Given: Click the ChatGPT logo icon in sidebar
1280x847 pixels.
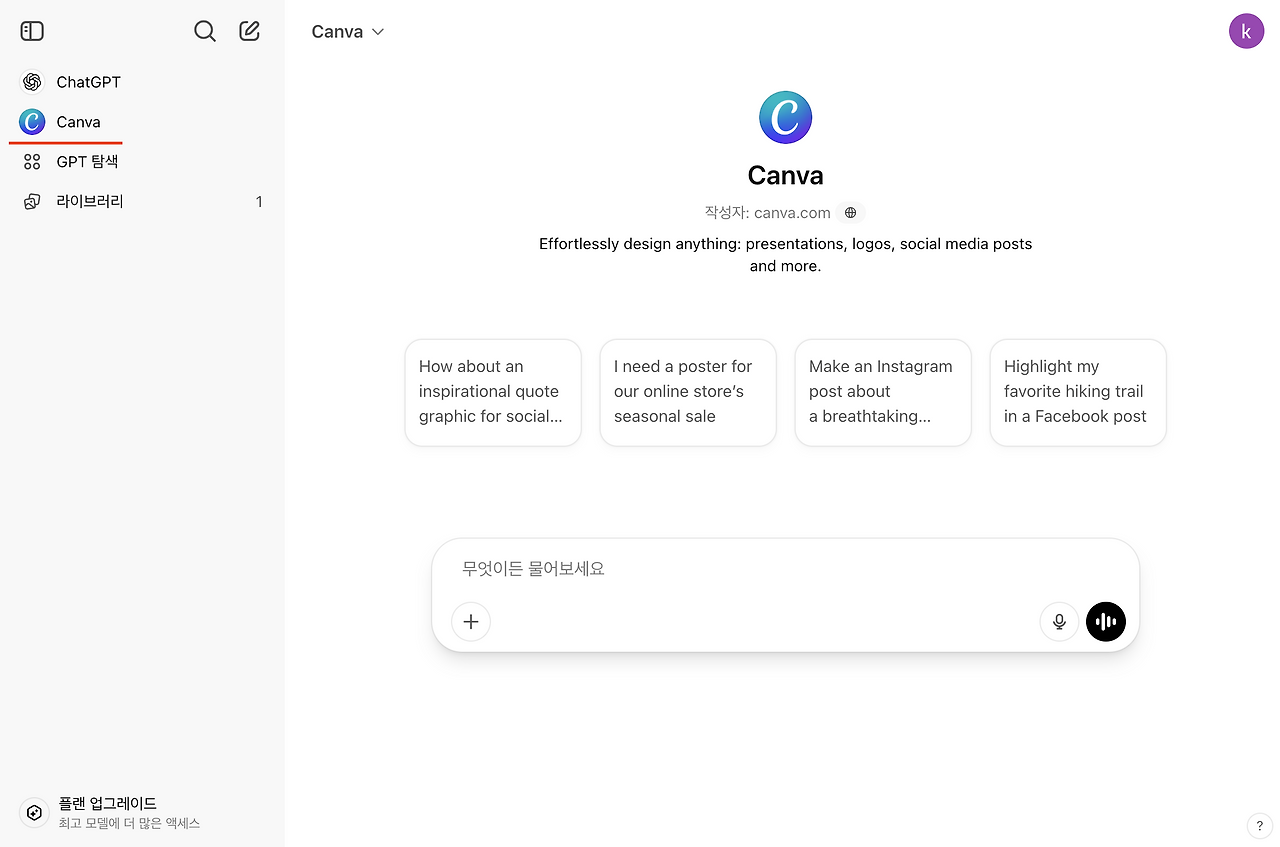Looking at the screenshot, I should [x=32, y=82].
